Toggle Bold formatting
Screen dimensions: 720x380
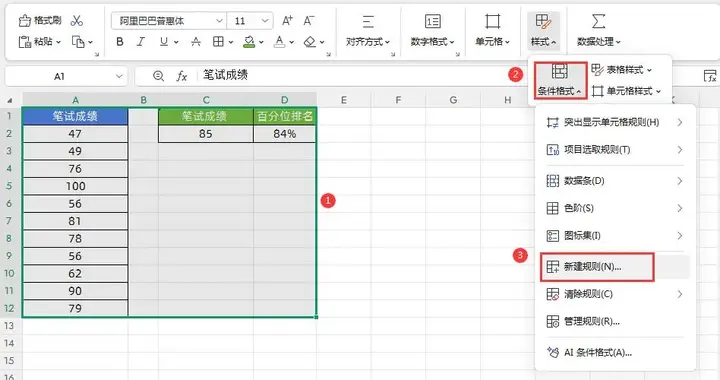click(120, 42)
